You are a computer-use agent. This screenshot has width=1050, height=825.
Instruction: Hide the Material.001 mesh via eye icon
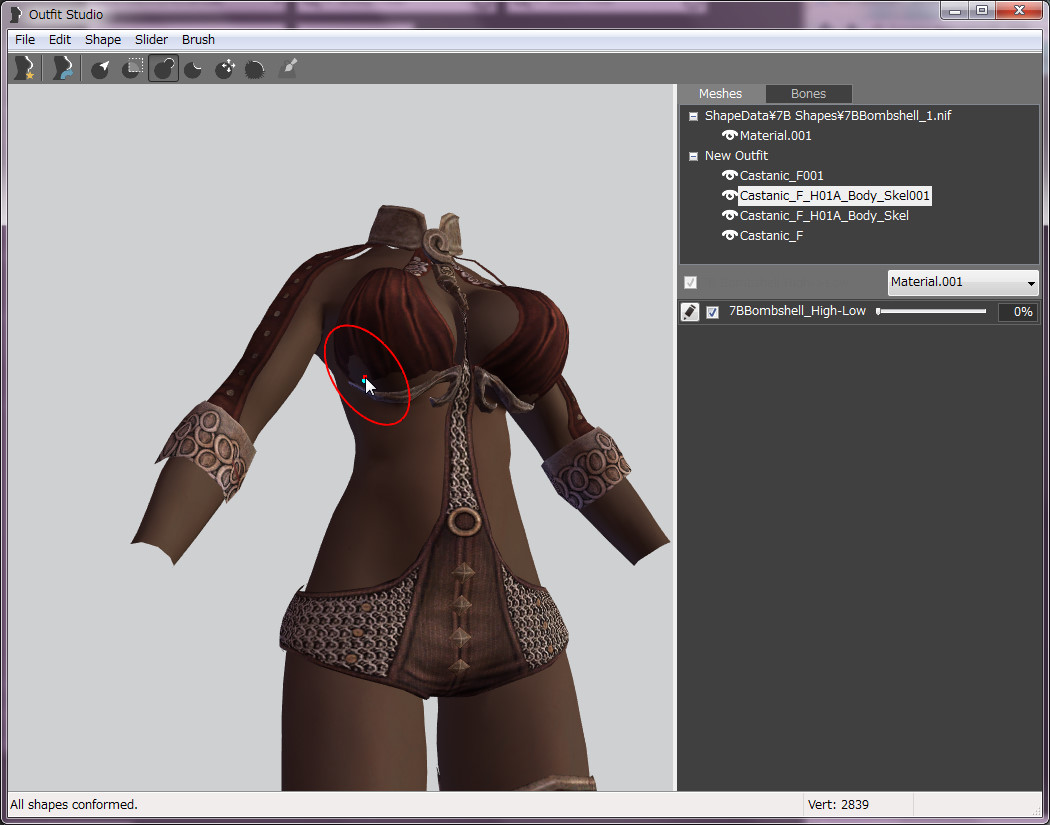pos(729,135)
